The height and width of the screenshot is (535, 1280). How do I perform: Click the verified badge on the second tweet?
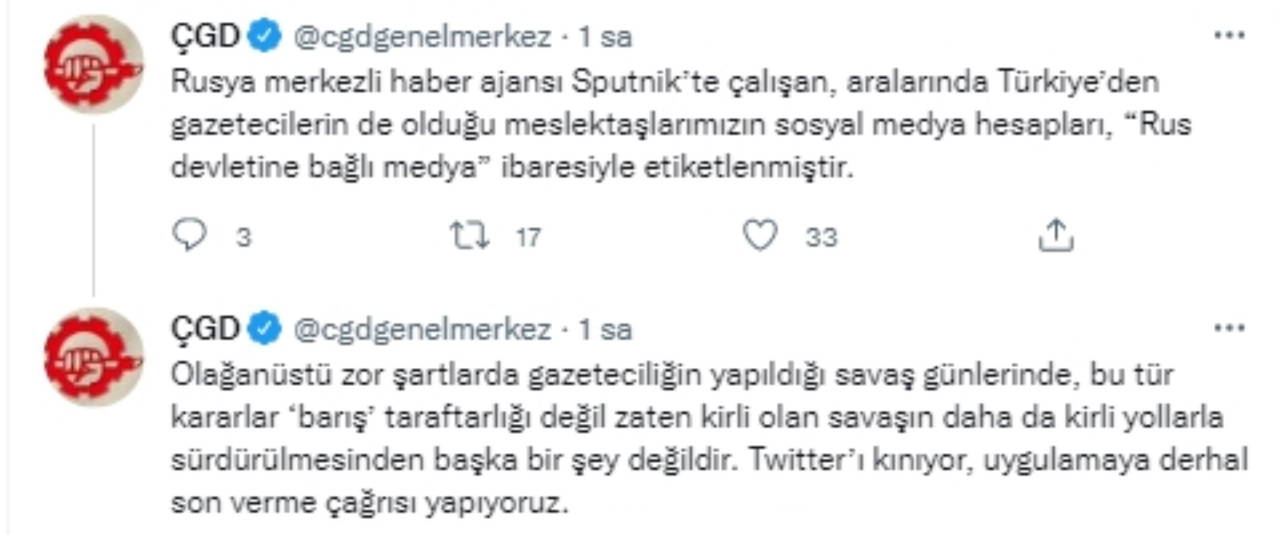tap(265, 329)
